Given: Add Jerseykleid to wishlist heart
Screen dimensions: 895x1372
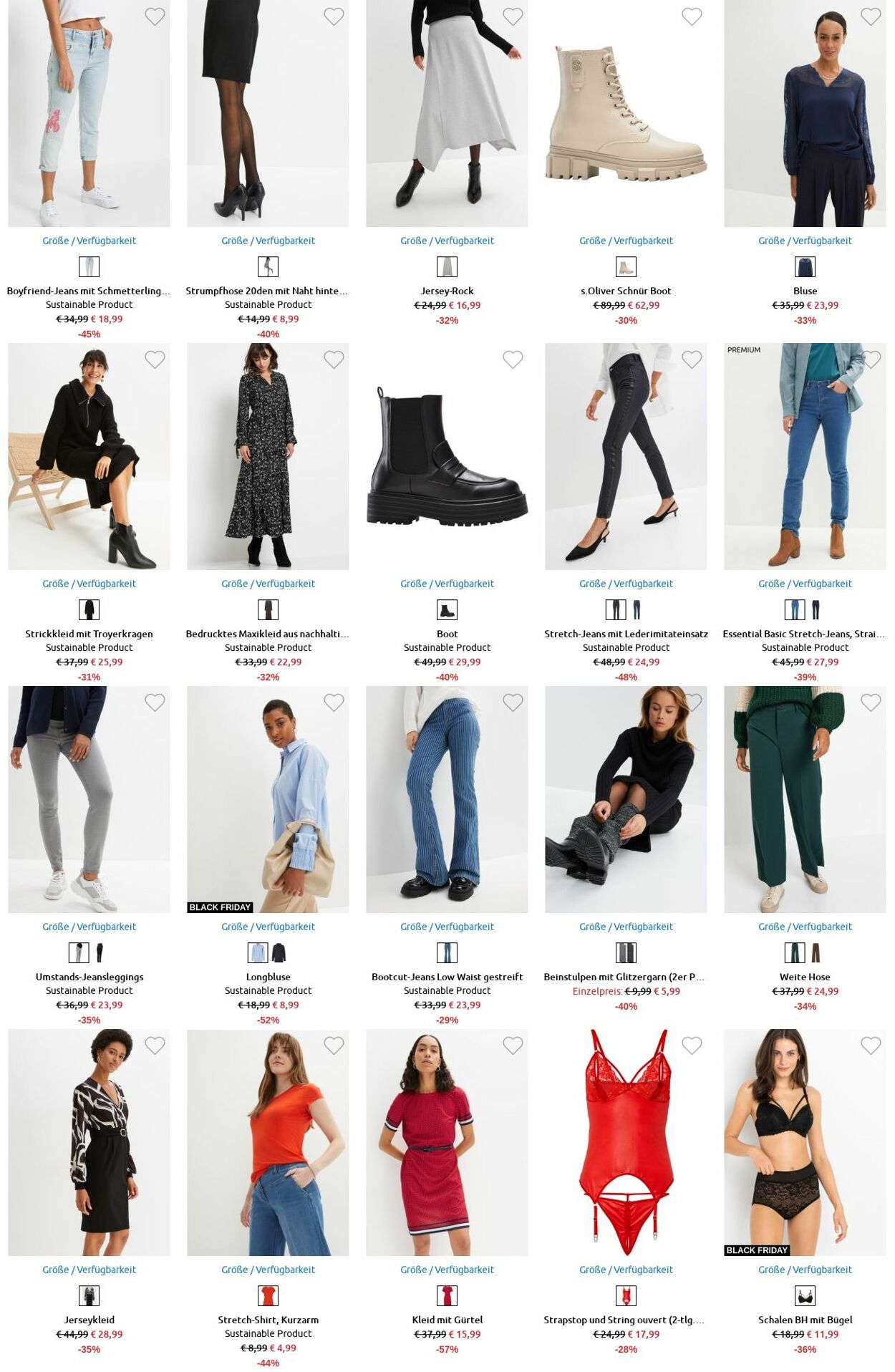Looking at the screenshot, I should [155, 1045].
